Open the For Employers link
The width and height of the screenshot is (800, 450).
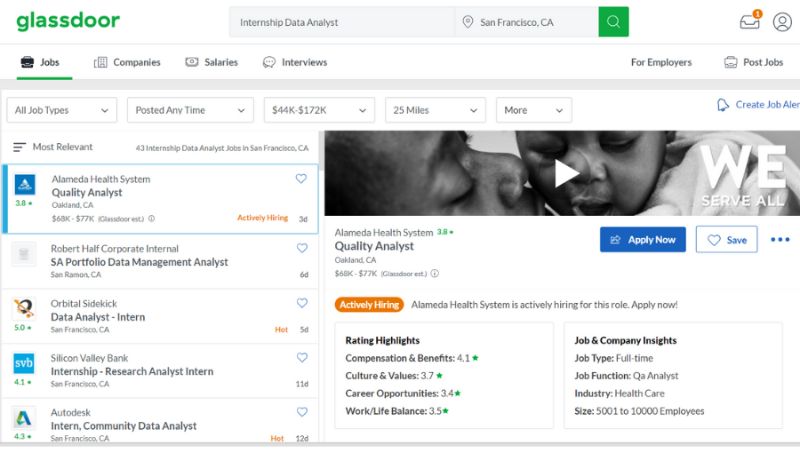[x=661, y=62]
